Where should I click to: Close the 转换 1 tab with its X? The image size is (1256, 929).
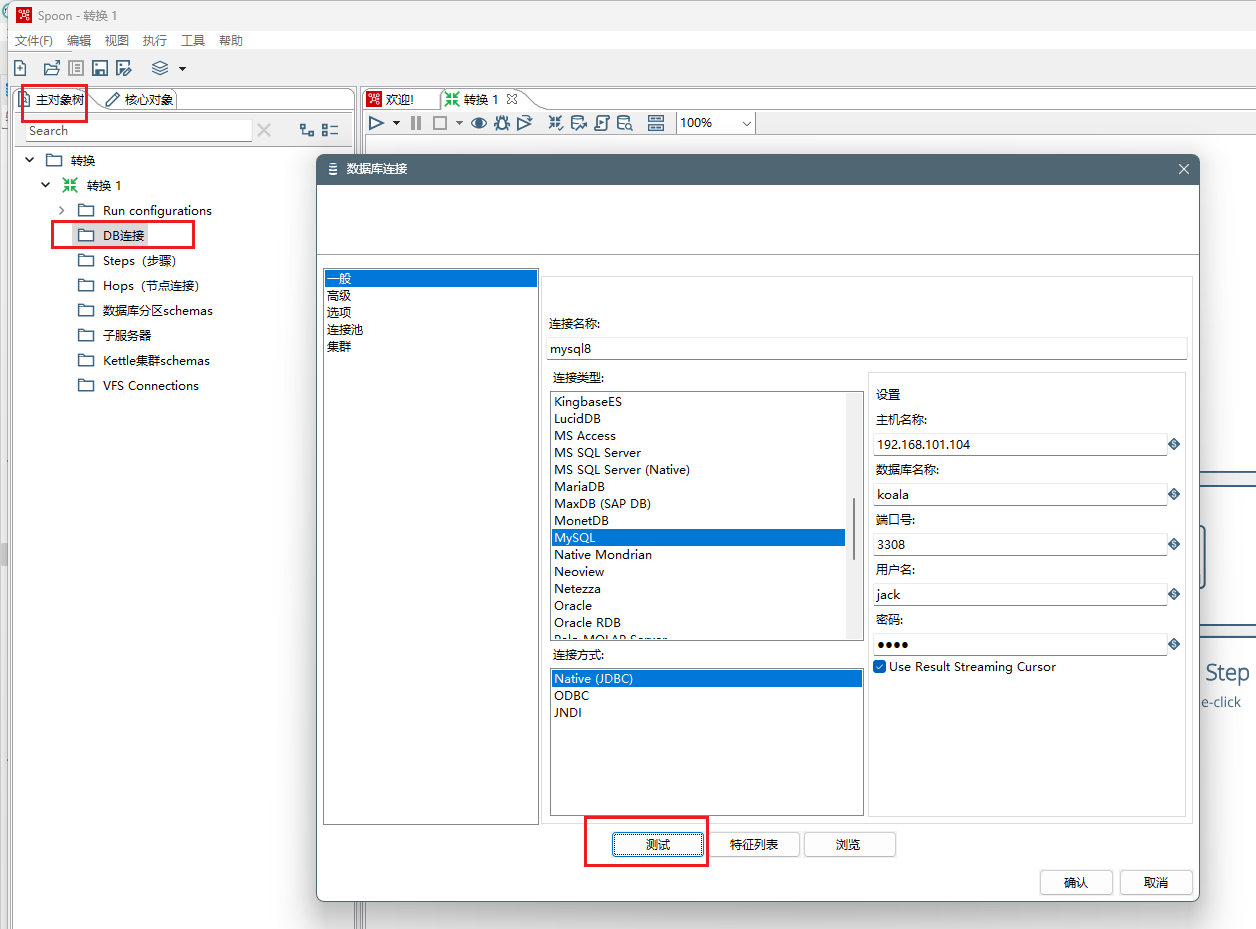(x=512, y=99)
